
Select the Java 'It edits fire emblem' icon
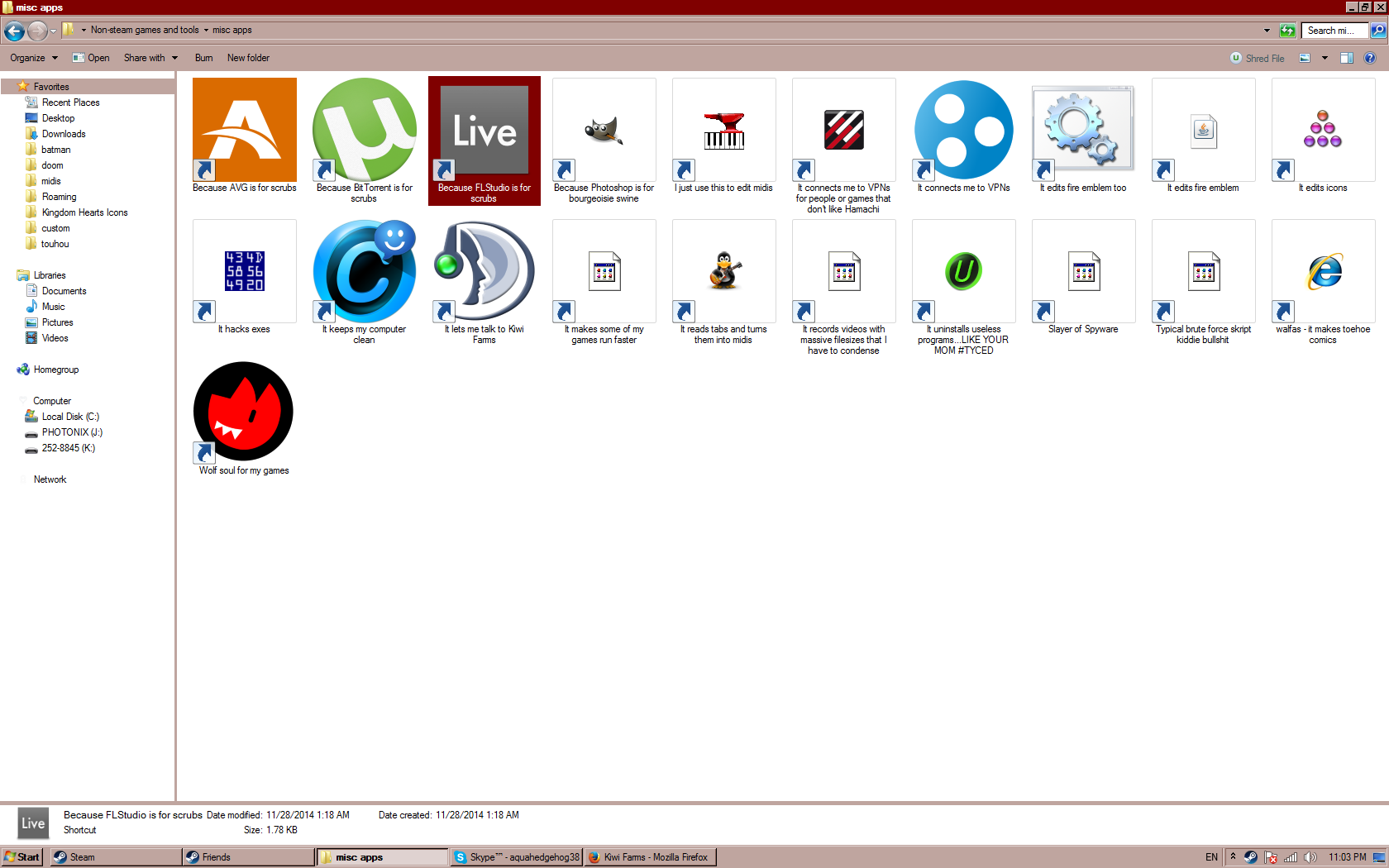pyautogui.click(x=1203, y=130)
